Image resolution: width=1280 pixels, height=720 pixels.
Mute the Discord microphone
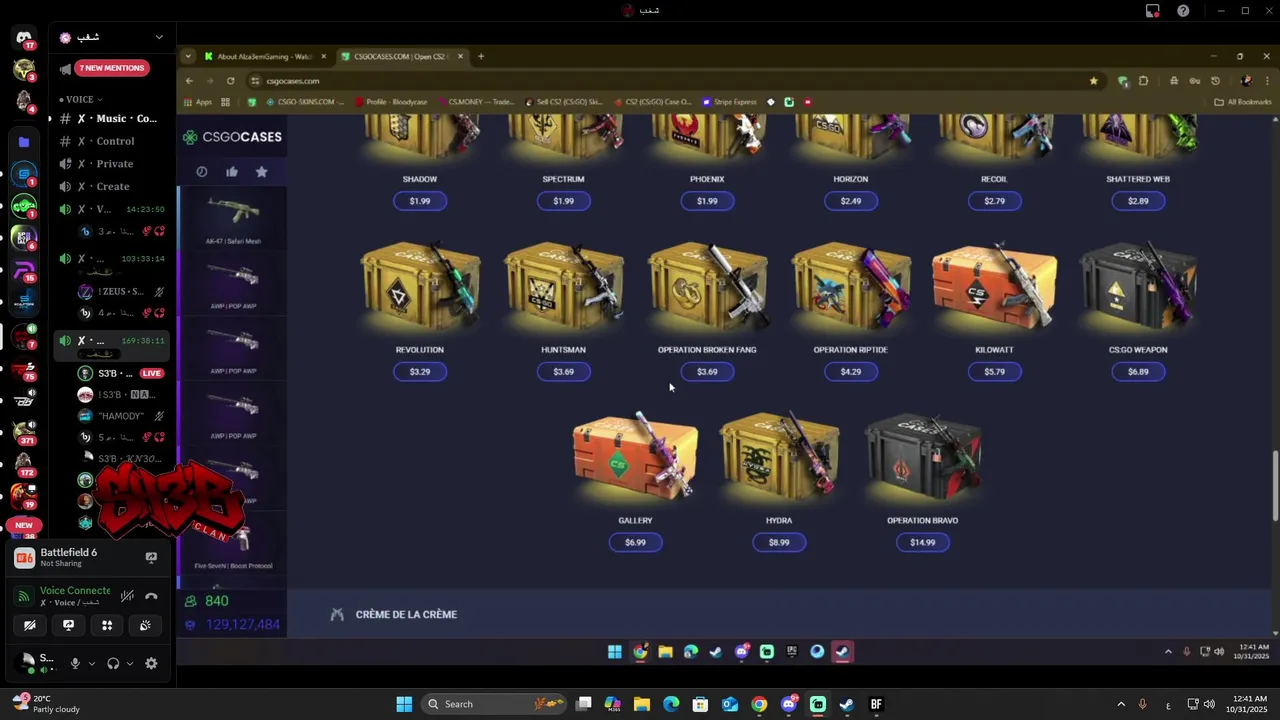tap(75, 663)
